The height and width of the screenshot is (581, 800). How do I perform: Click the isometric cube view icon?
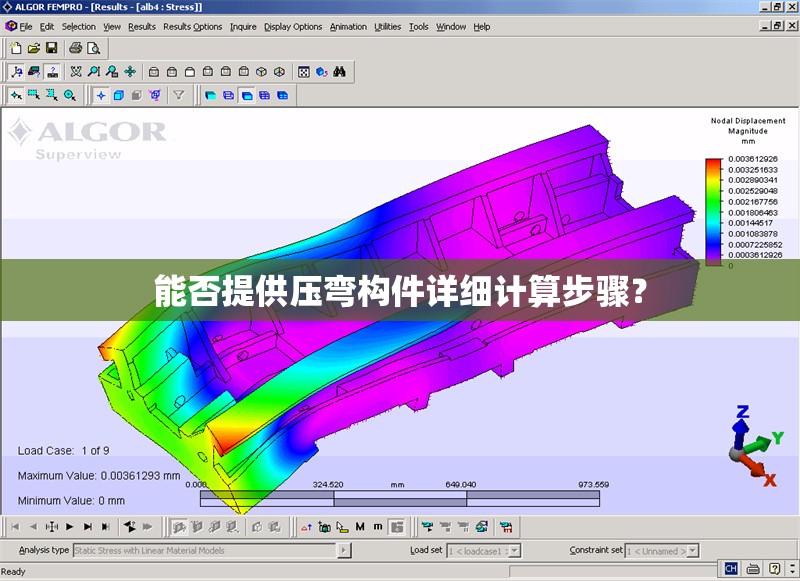point(261,71)
